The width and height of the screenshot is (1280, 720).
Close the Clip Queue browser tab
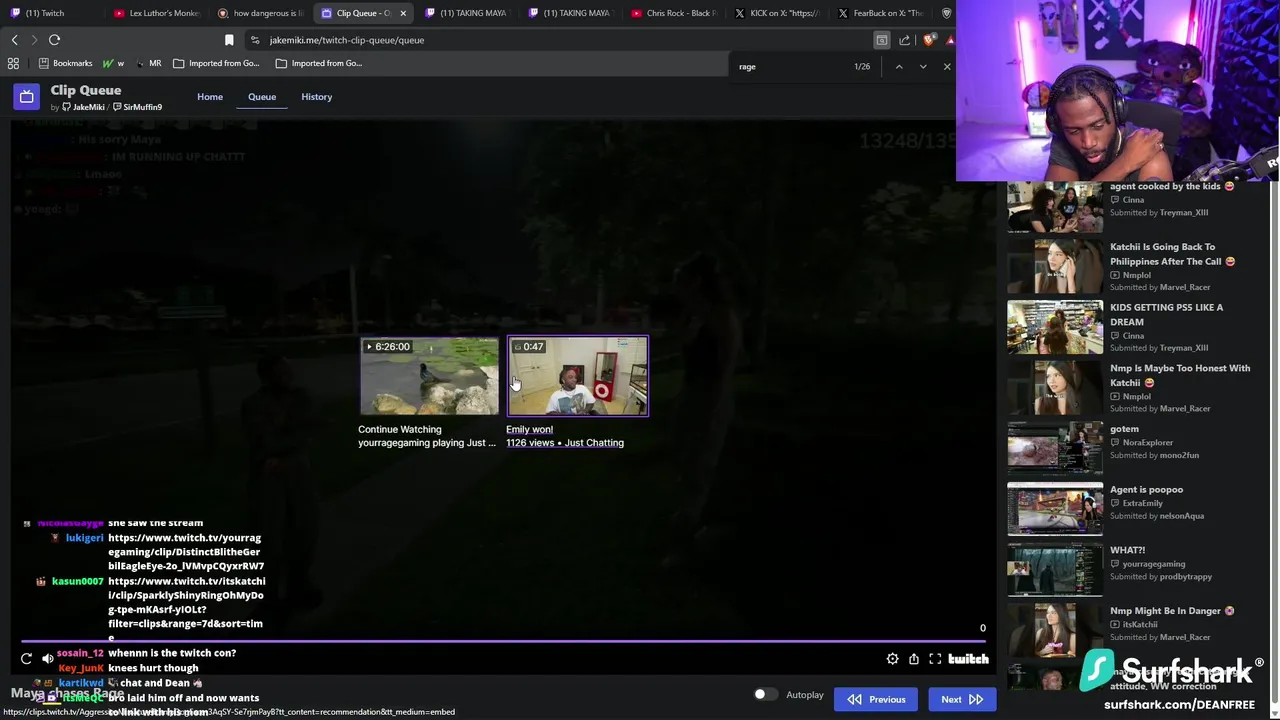[403, 13]
